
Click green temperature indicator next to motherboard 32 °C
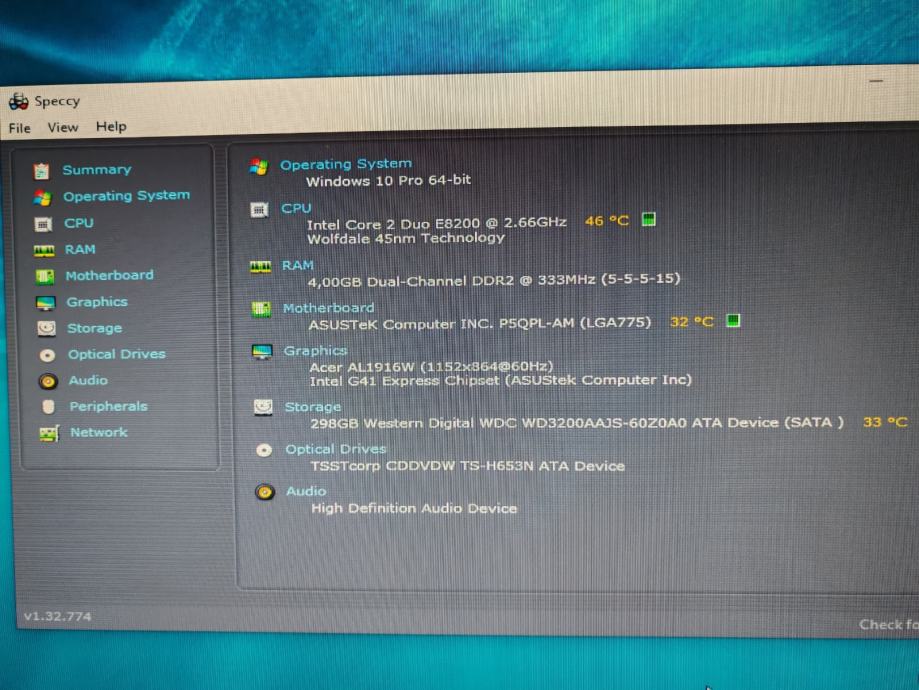point(733,321)
